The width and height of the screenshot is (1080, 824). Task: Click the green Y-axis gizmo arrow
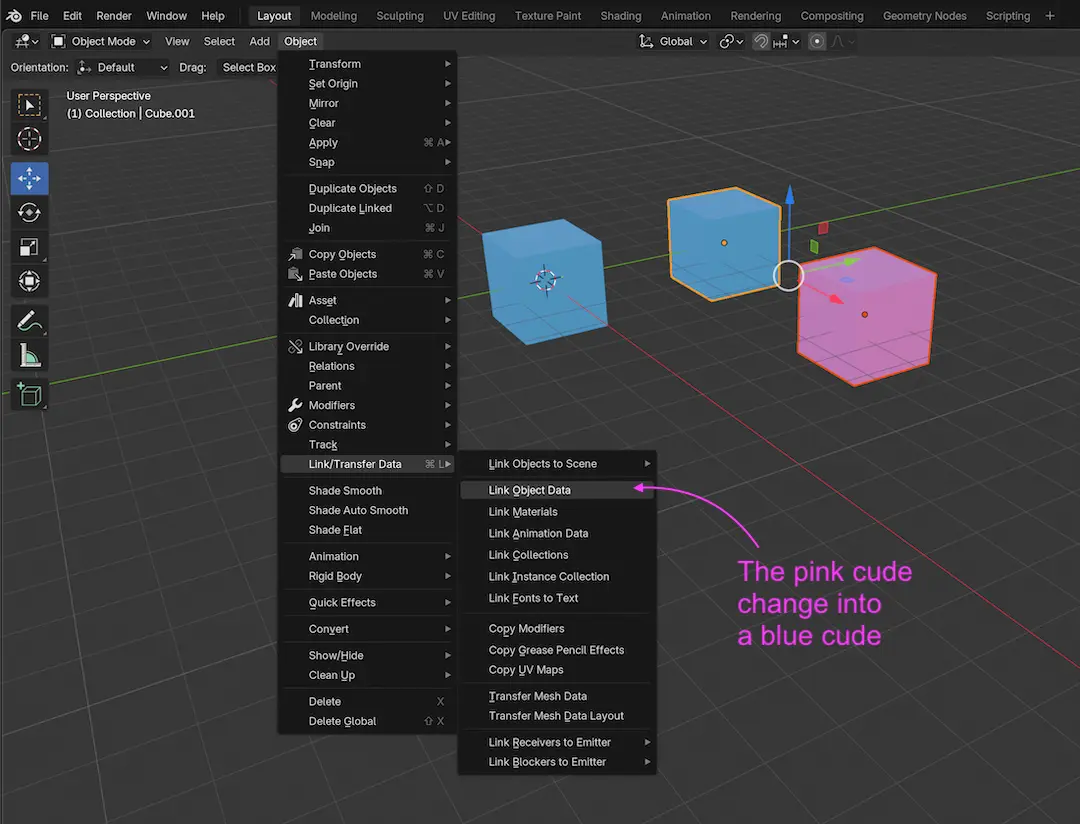851,262
